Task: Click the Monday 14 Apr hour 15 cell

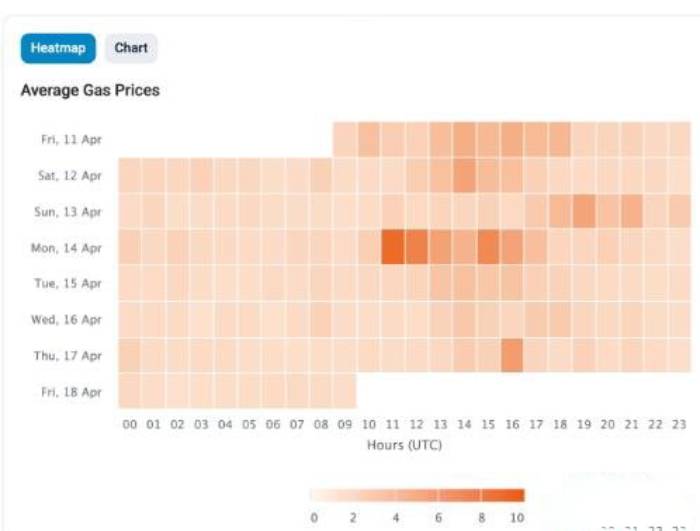Action: [x=489, y=247]
